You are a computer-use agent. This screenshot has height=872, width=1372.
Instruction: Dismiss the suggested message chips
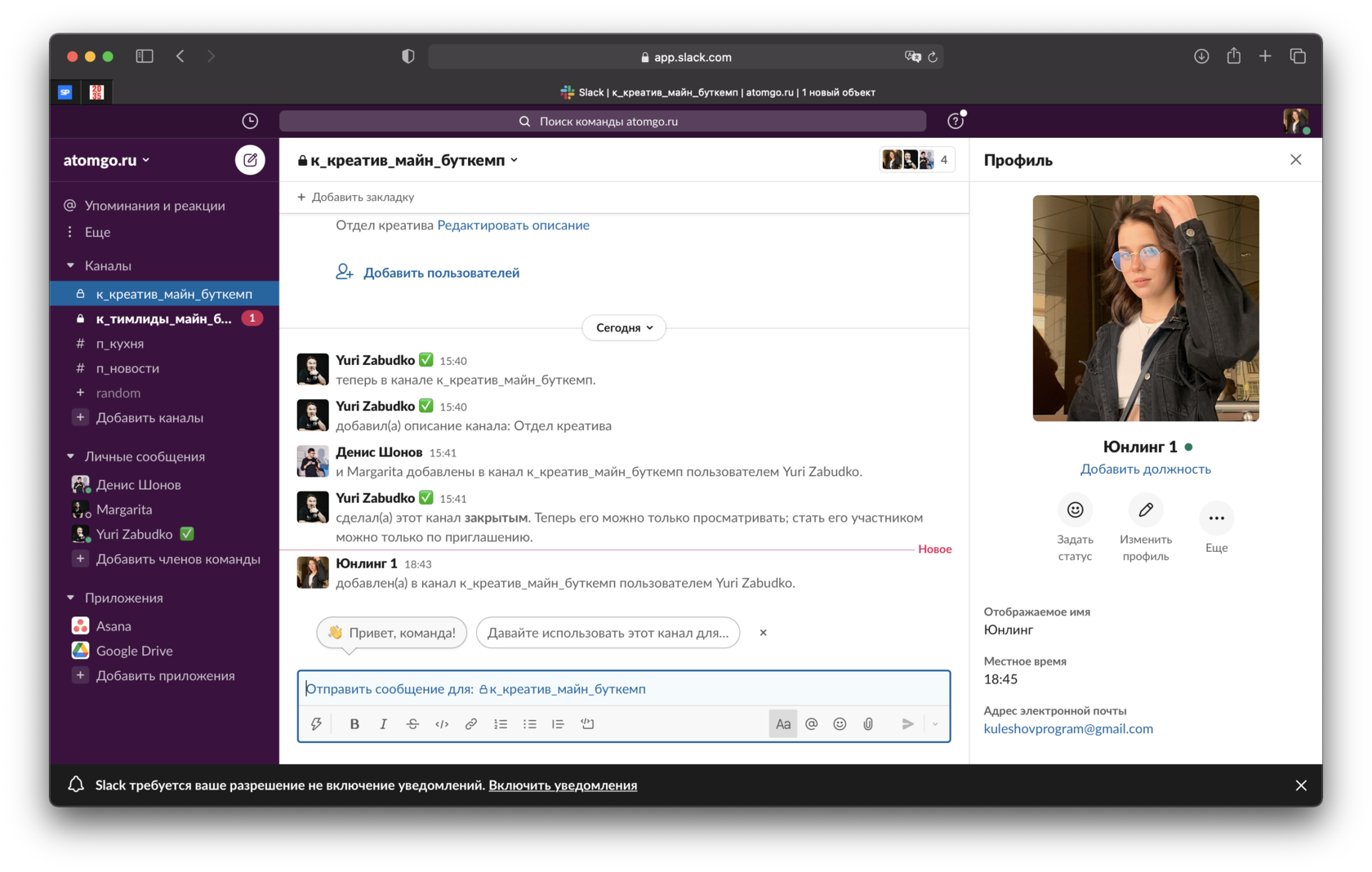click(x=764, y=633)
